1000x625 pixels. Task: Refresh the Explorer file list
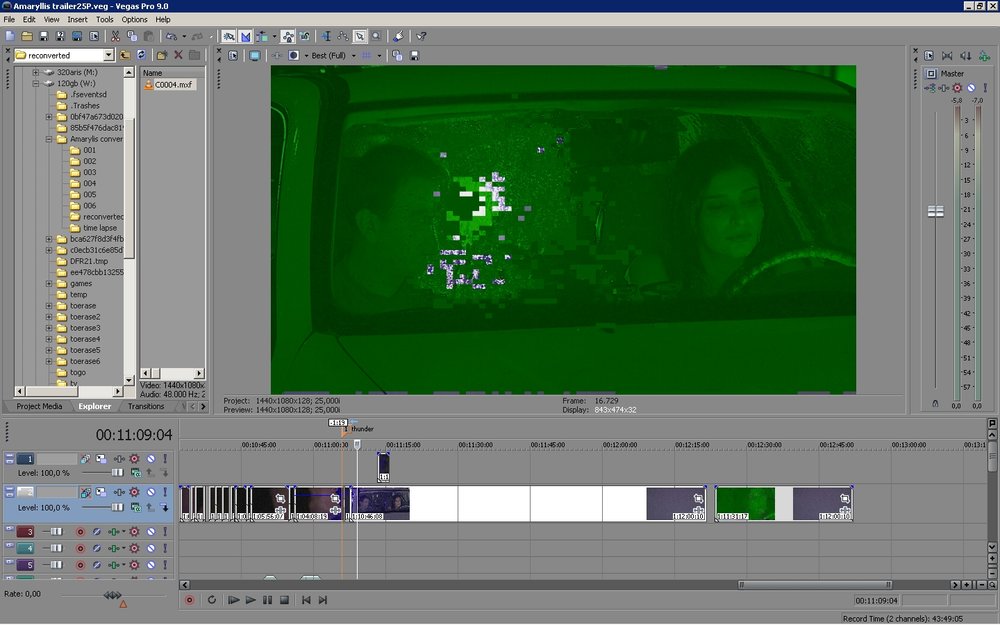(142, 55)
